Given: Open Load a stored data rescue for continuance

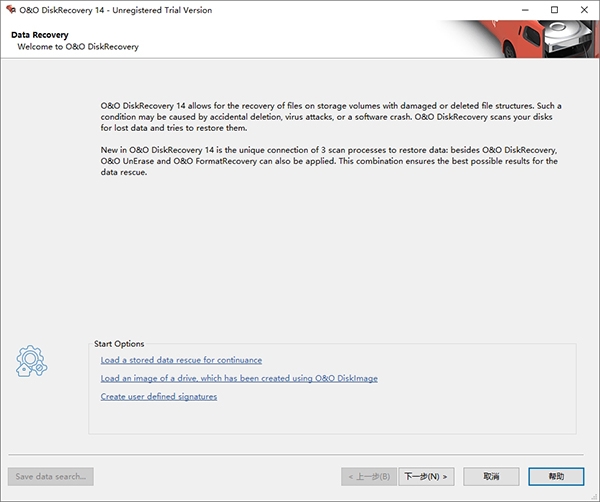Looking at the screenshot, I should tap(181, 360).
